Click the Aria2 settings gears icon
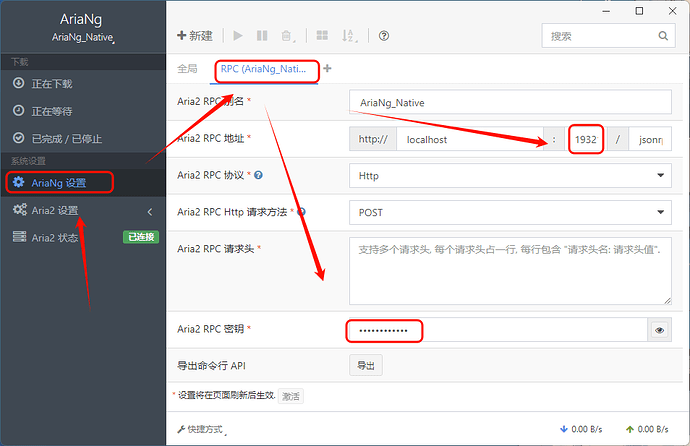Screen dimensions: 690x446 click(x=19, y=210)
